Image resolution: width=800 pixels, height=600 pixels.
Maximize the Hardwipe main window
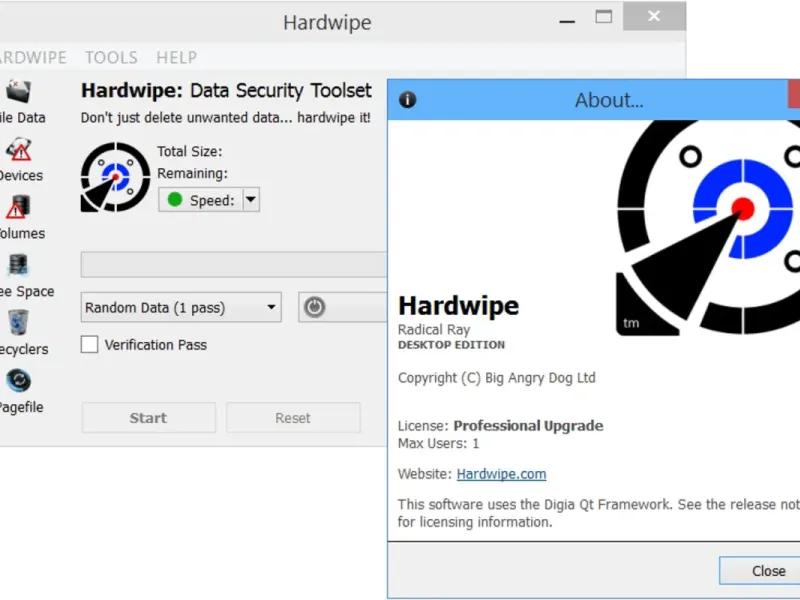coord(604,17)
